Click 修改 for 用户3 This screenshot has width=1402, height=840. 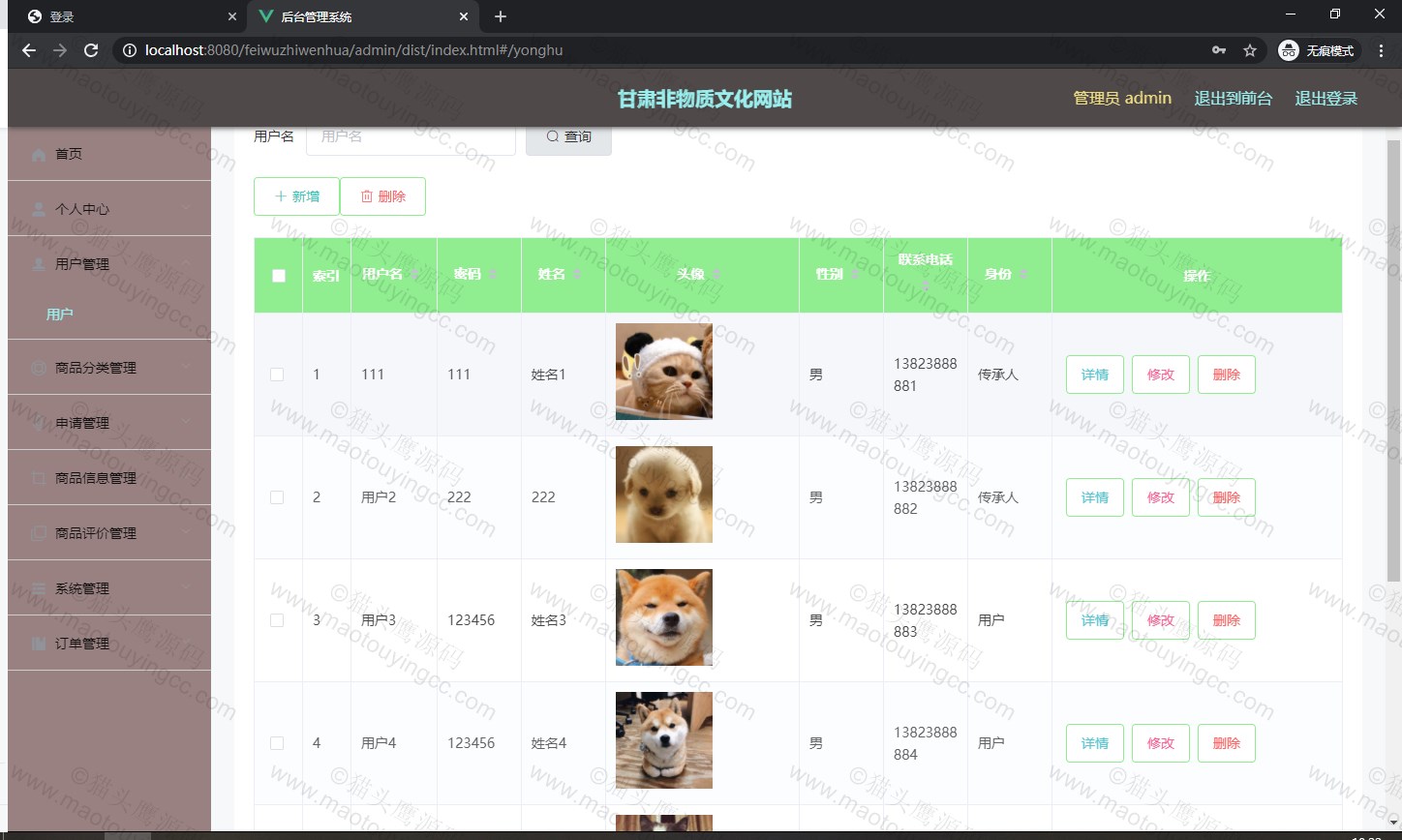(1161, 620)
